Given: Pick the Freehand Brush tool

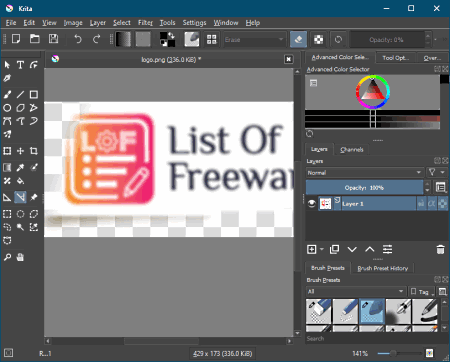Looking at the screenshot, I should click(7, 95).
